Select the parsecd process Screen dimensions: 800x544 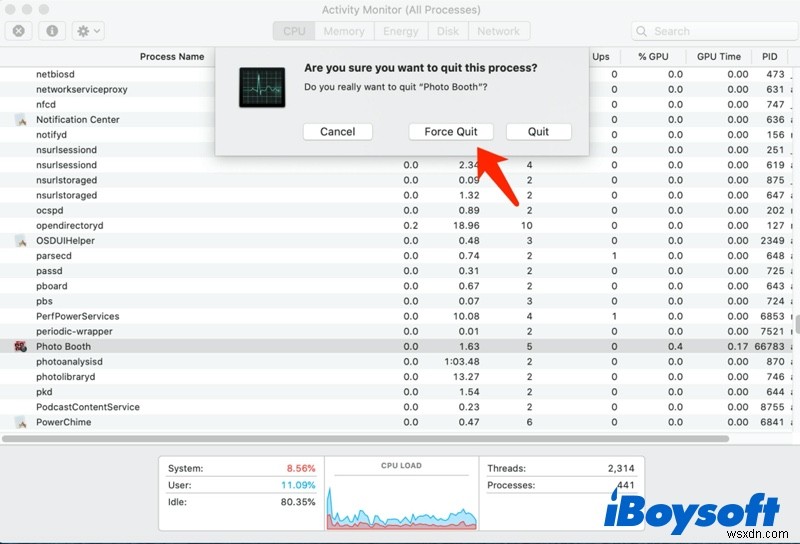pos(54,256)
